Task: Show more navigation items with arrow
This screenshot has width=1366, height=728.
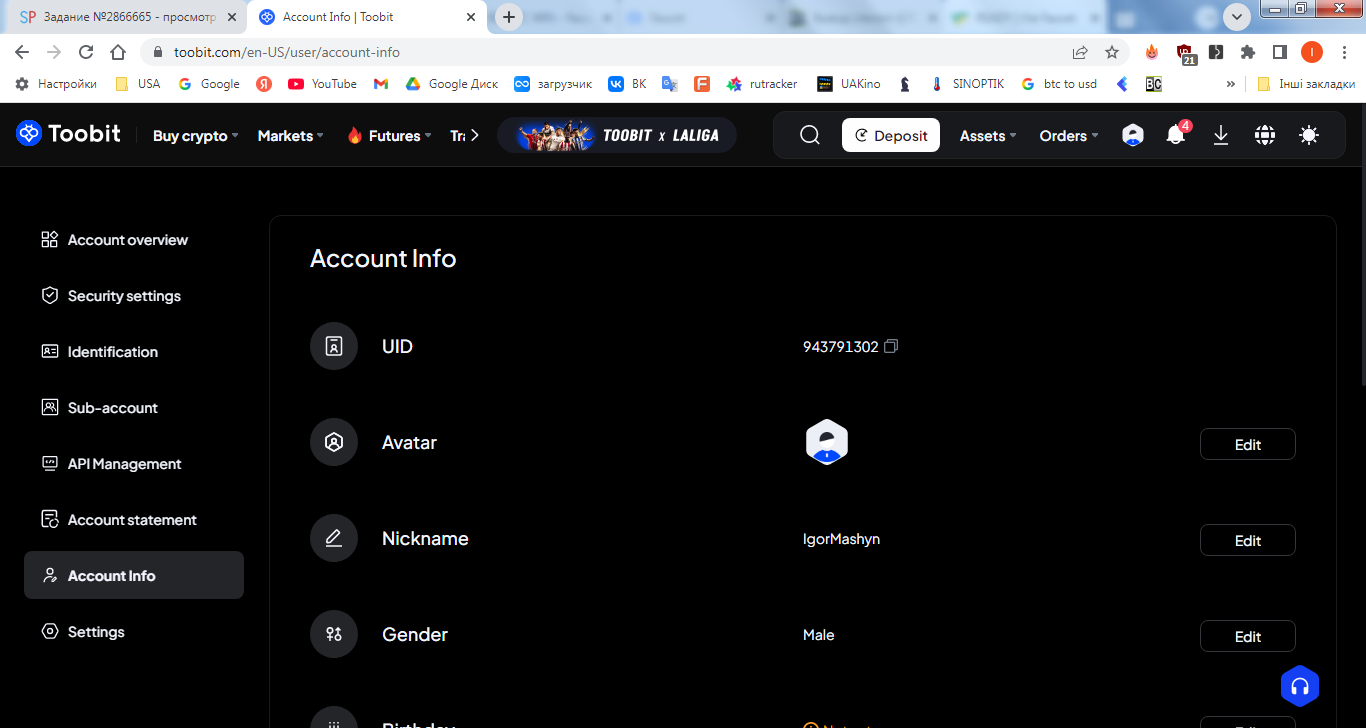Action: coord(474,135)
